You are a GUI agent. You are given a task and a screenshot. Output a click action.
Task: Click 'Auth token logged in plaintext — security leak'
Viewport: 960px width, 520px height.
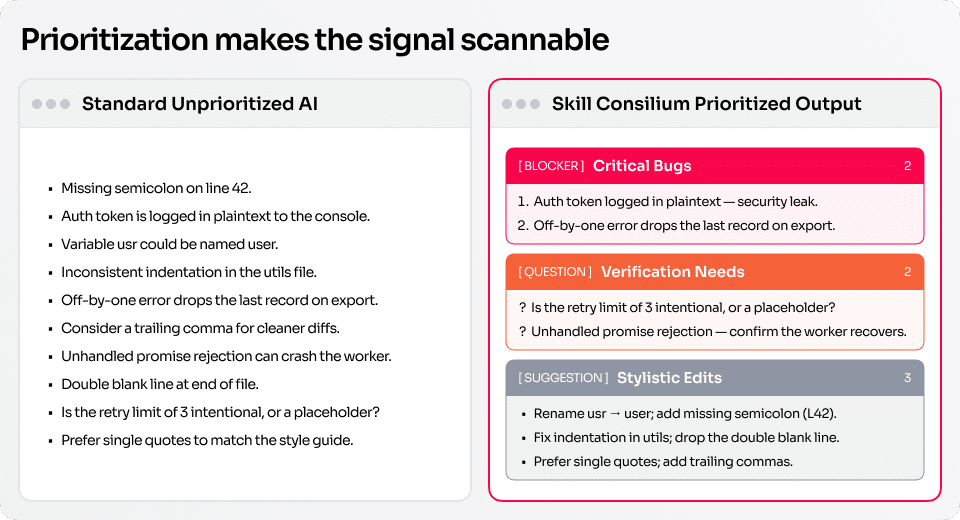pyautogui.click(x=675, y=202)
